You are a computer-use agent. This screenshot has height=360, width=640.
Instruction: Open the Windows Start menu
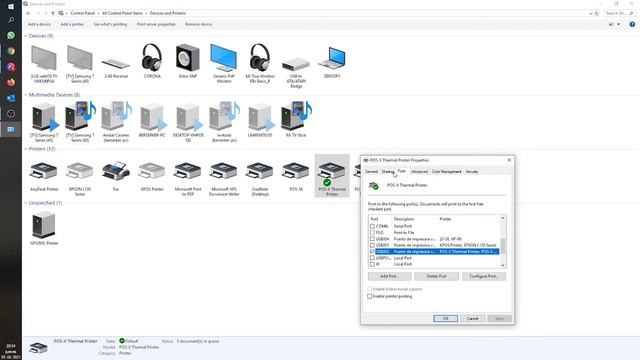[x=11, y=7]
